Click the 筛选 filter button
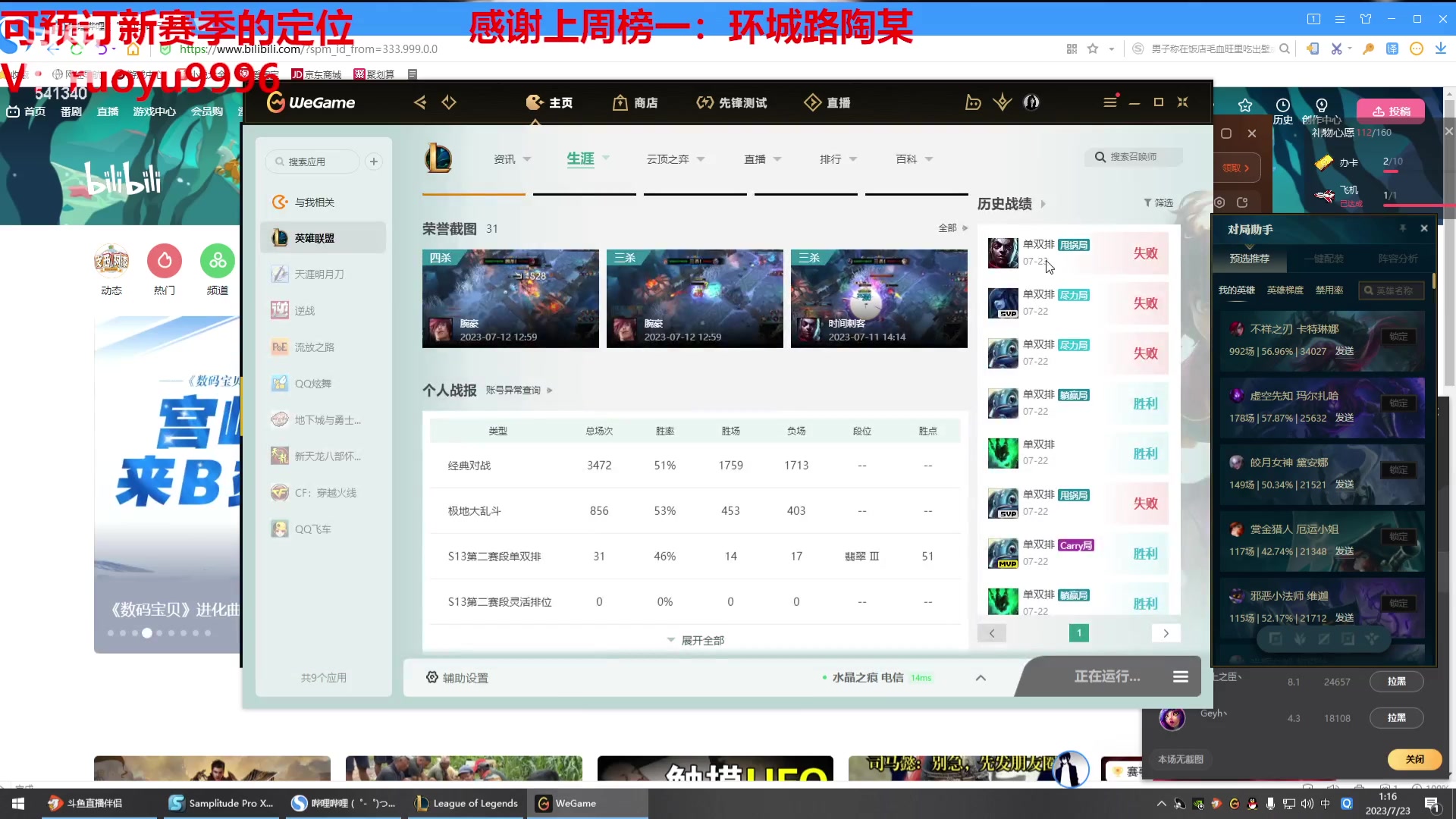 [1158, 203]
